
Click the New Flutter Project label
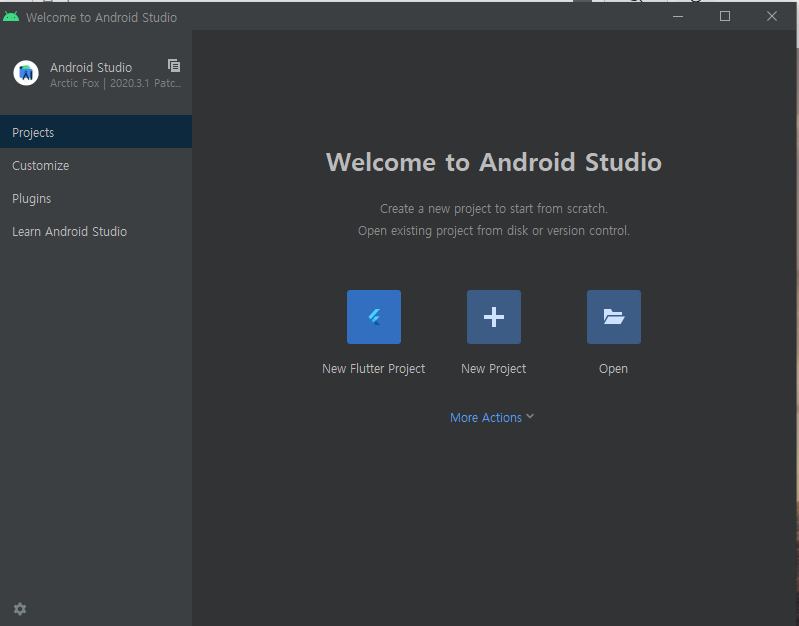(374, 369)
